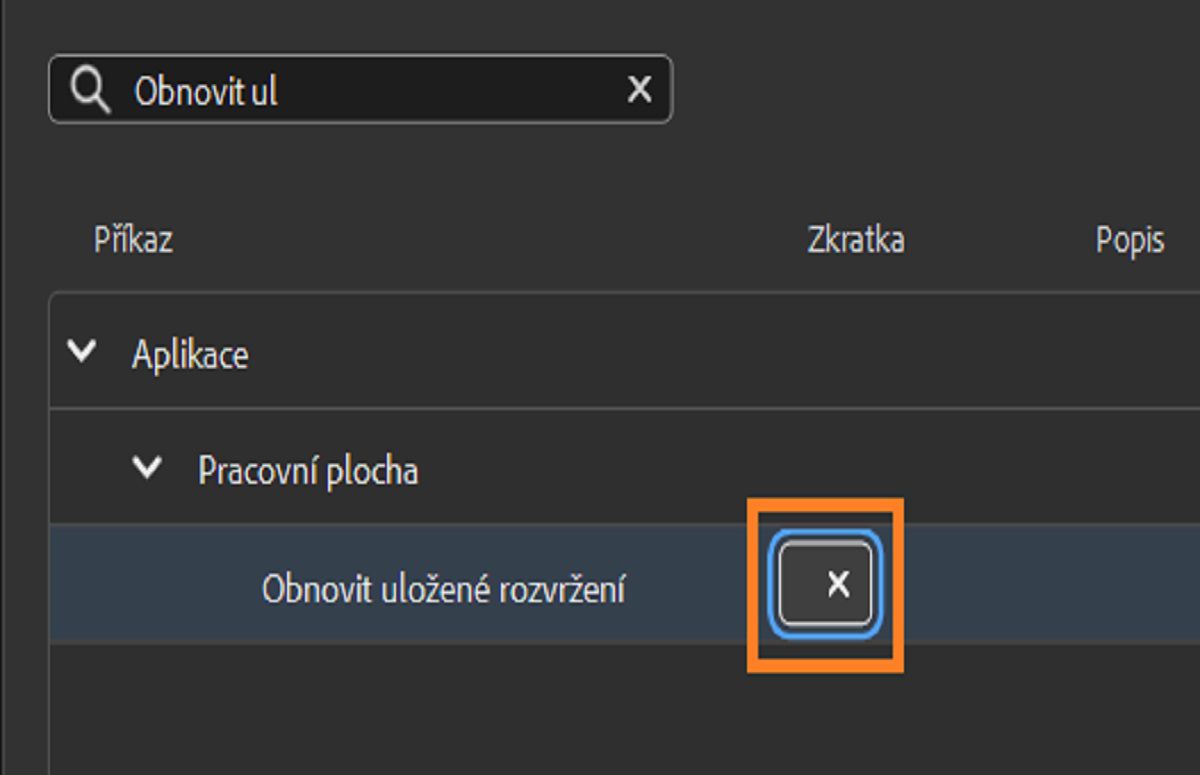1200x775 pixels.
Task: Collapse the Pracovní plocha section
Action: point(148,467)
